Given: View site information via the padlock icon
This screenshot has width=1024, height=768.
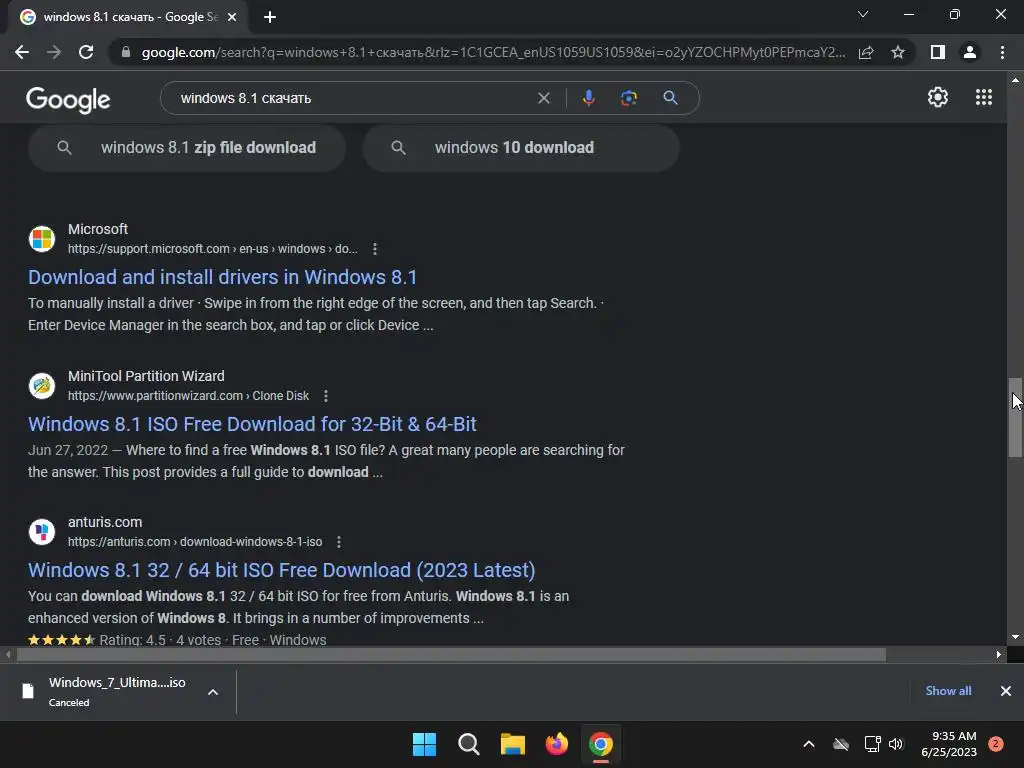Looking at the screenshot, I should [125, 52].
